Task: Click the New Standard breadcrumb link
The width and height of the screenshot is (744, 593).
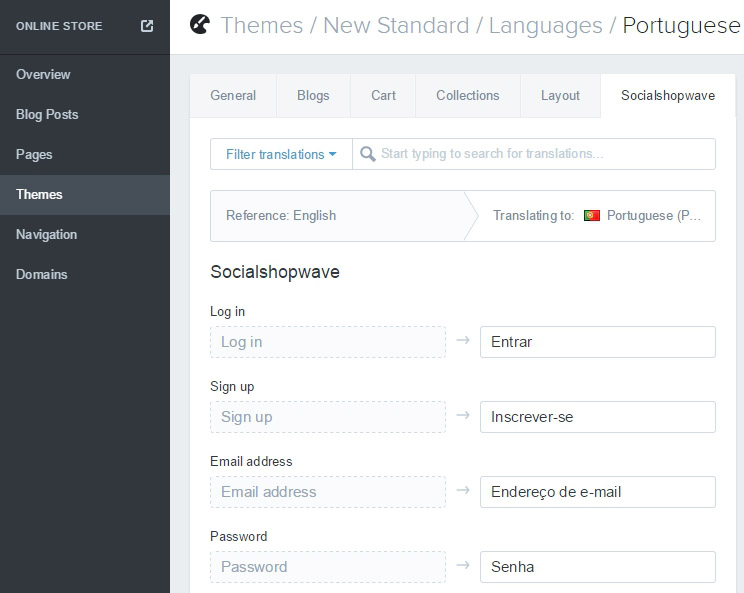Action: 396,25
